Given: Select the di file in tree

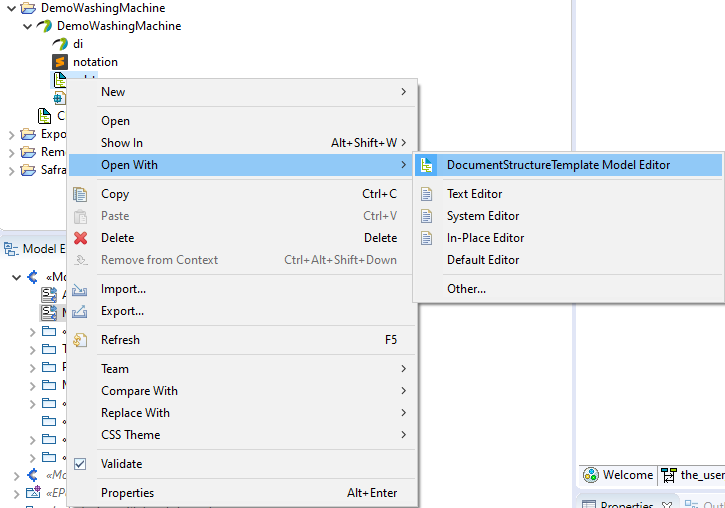Looking at the screenshot, I should point(68,44).
